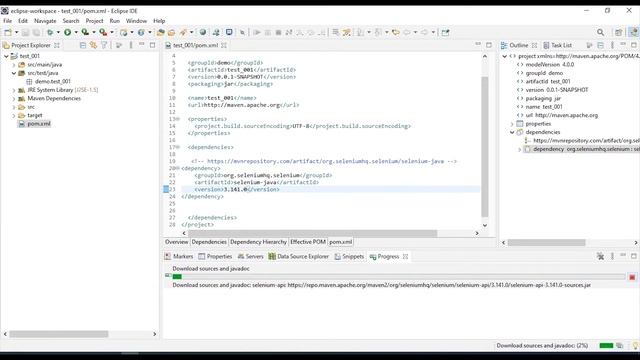Click the magnifier Quick Access search icon
640x360 pixels.
point(600,32)
